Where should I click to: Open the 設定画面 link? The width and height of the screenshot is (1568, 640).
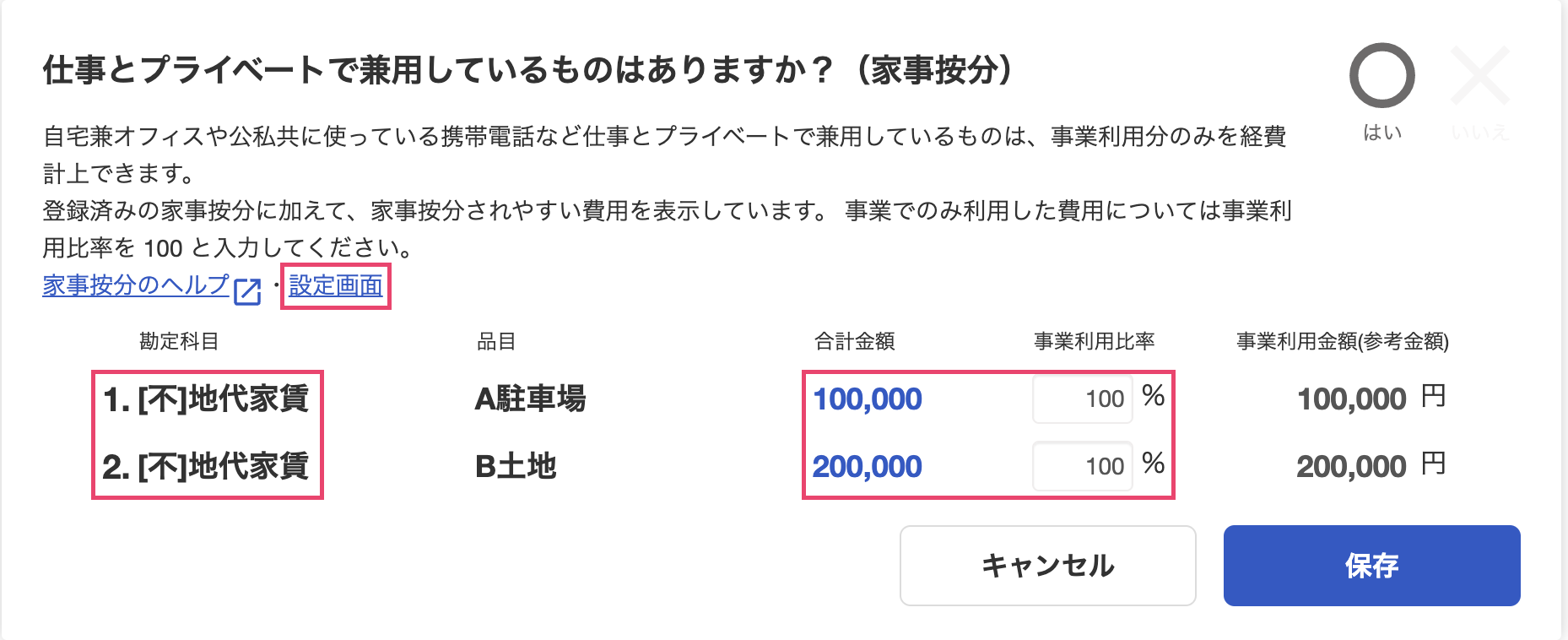336,286
